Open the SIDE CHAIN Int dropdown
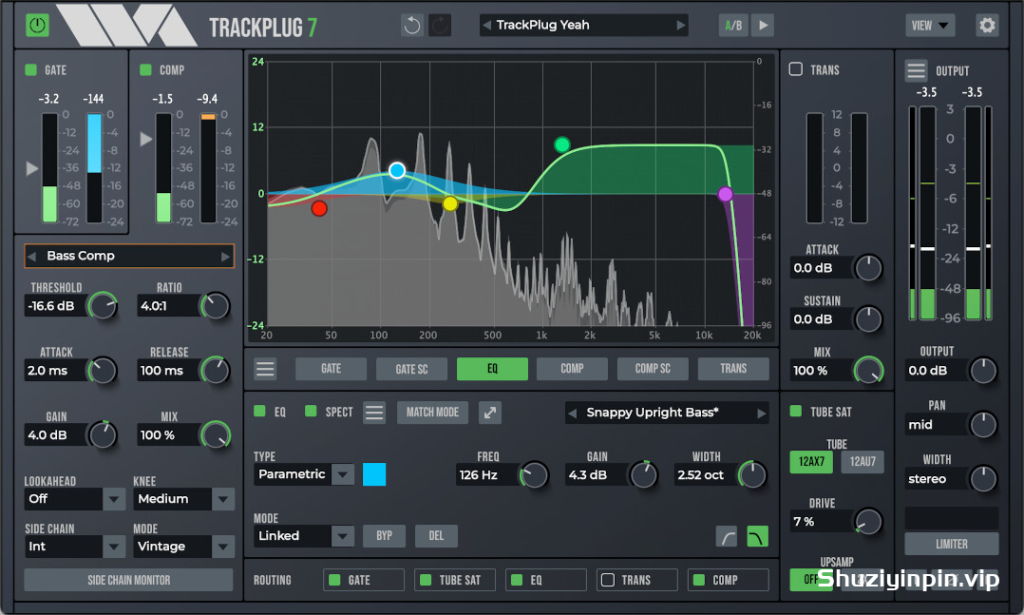The image size is (1024, 615). [x=74, y=546]
